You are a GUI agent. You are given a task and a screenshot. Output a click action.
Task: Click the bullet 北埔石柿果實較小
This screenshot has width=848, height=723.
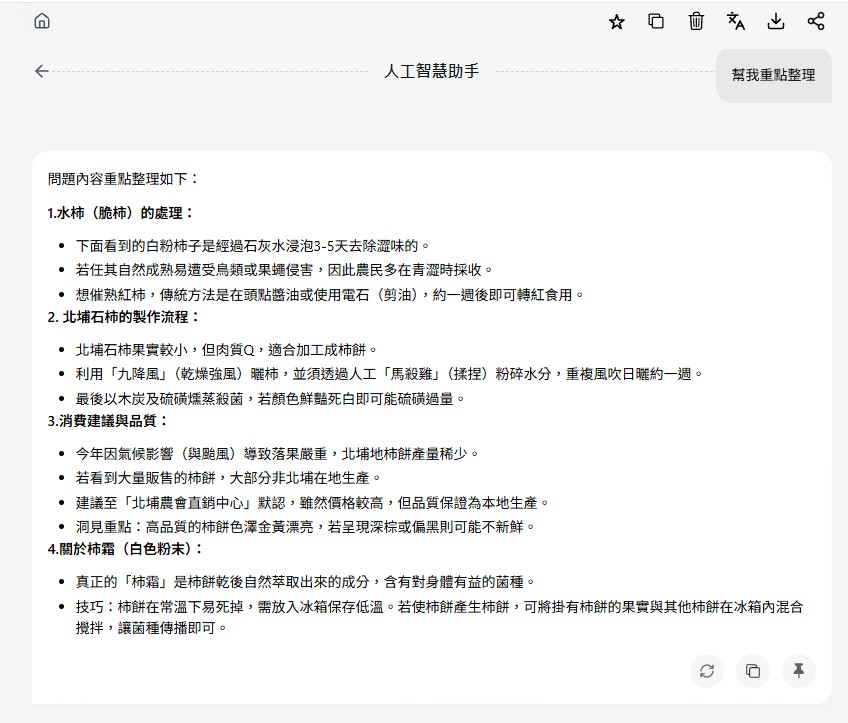(227, 350)
